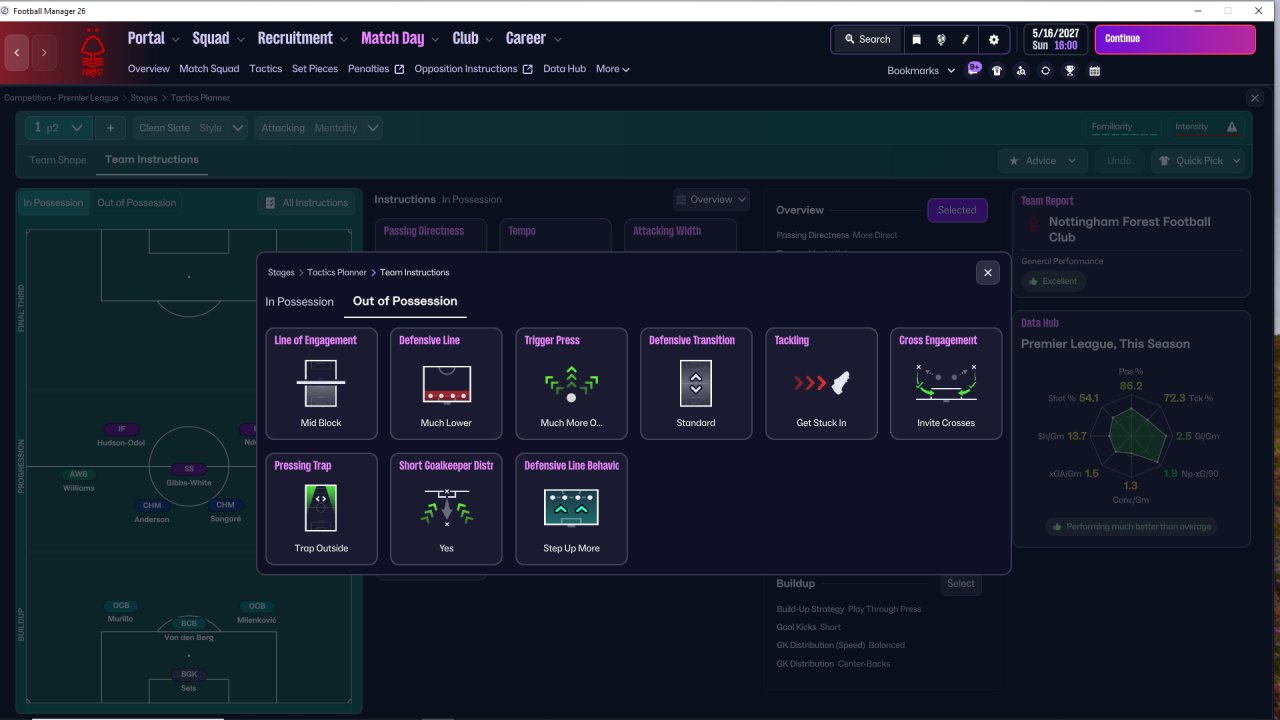This screenshot has height=720, width=1280.
Task: Open the tactic slot p2 dropdown
Action: click(x=59, y=128)
